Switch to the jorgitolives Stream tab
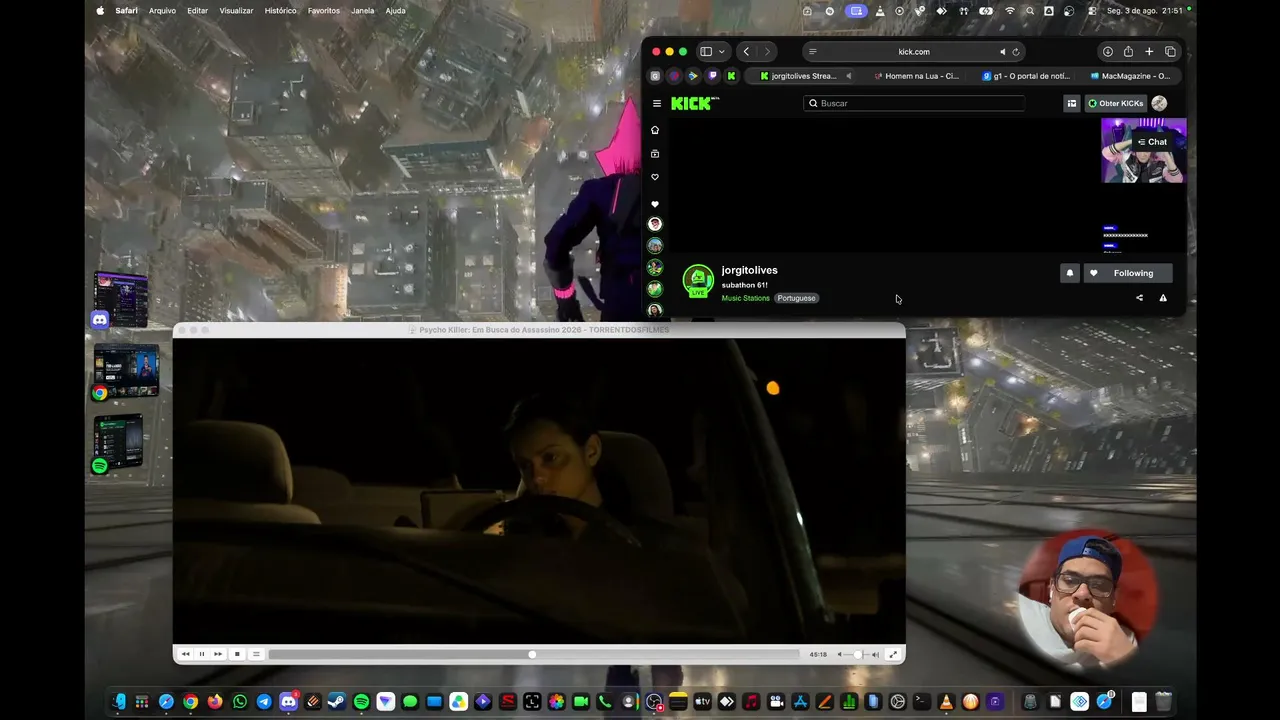This screenshot has width=1280, height=720. [x=800, y=76]
